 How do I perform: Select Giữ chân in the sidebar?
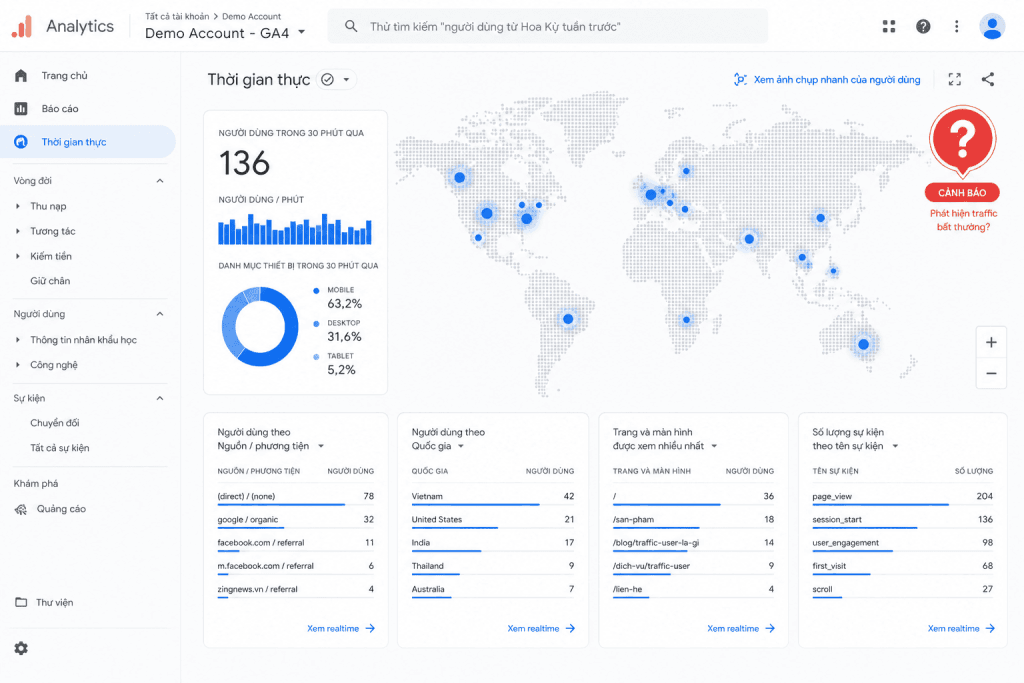50,281
